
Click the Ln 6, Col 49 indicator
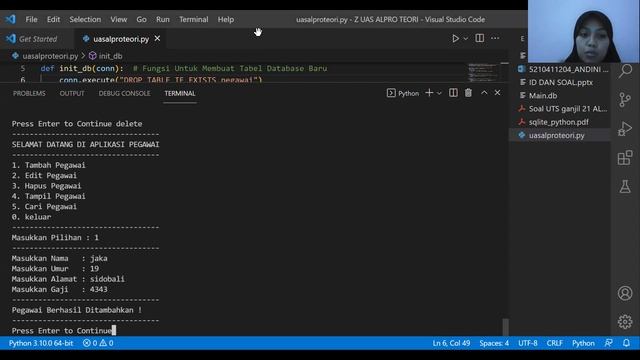click(x=451, y=343)
